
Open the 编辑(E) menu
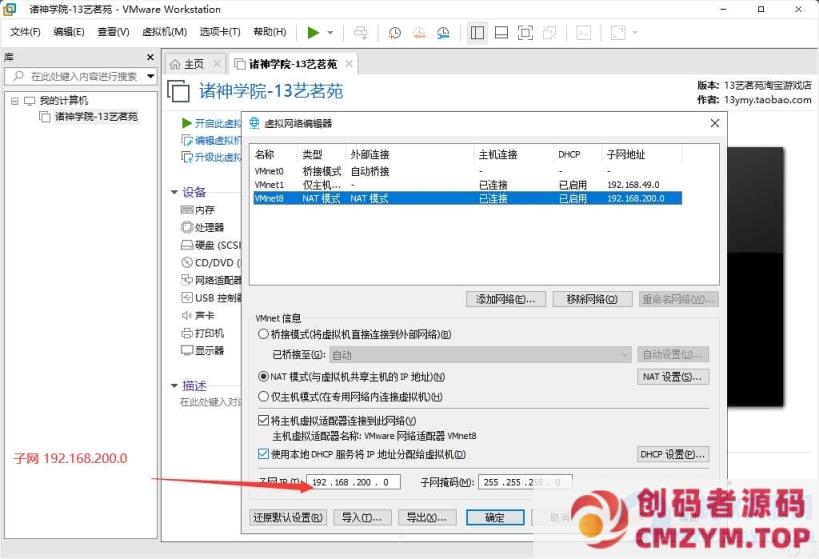68,32
